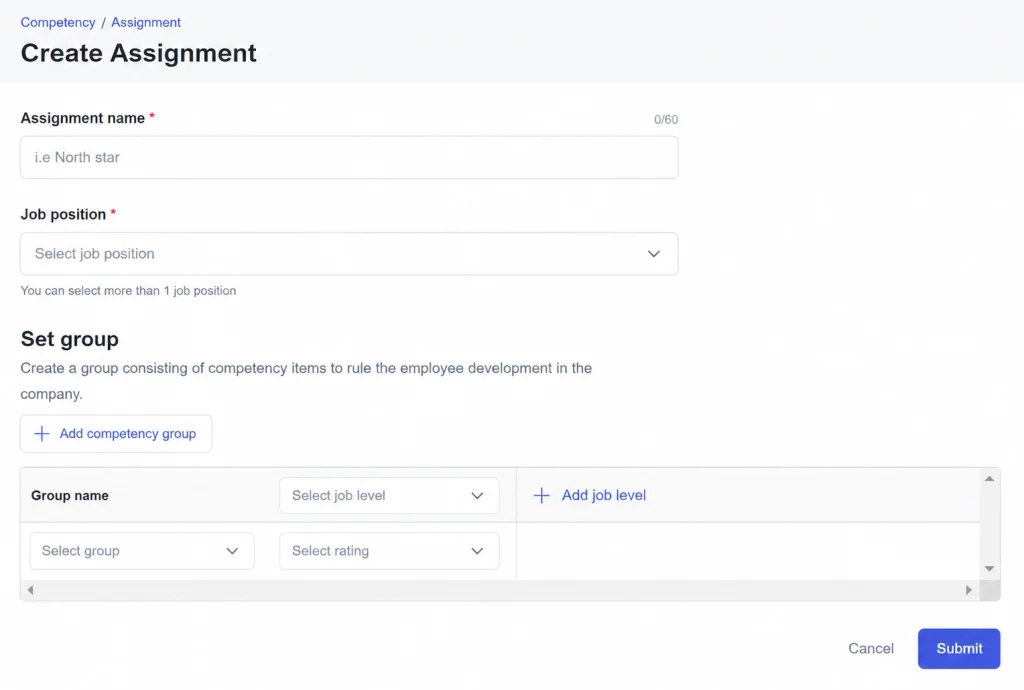Click the Create Assignment page title
Image resolution: width=1024 pixels, height=690 pixels.
[x=138, y=53]
